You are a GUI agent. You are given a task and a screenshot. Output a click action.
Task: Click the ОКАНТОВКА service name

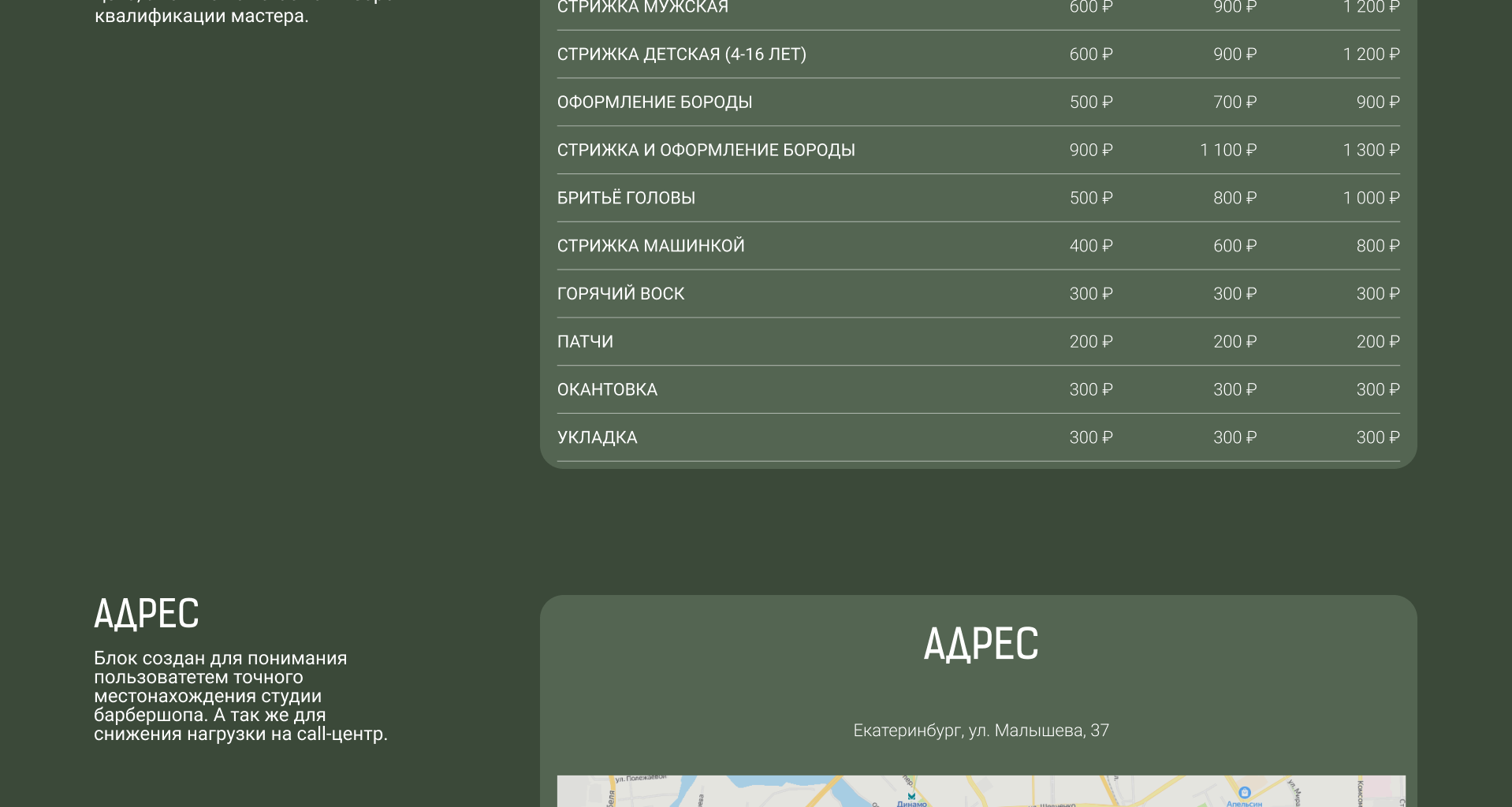coord(607,390)
